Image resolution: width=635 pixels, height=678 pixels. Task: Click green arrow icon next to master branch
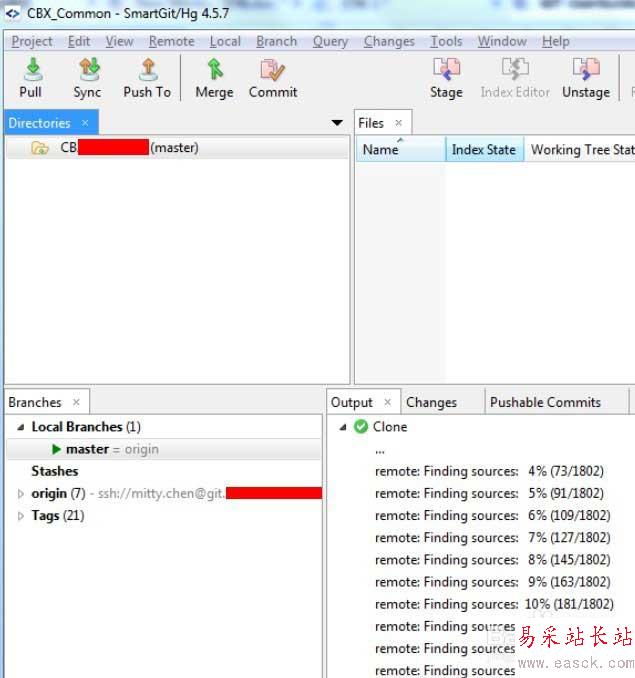click(56, 449)
